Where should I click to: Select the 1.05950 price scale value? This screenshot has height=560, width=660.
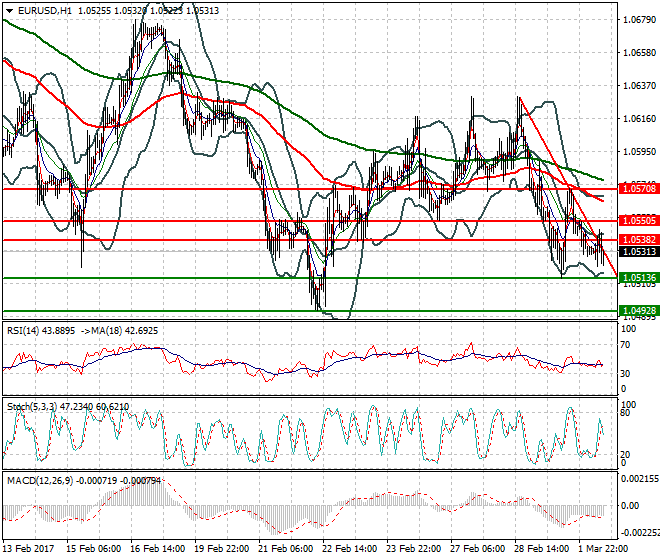639,151
